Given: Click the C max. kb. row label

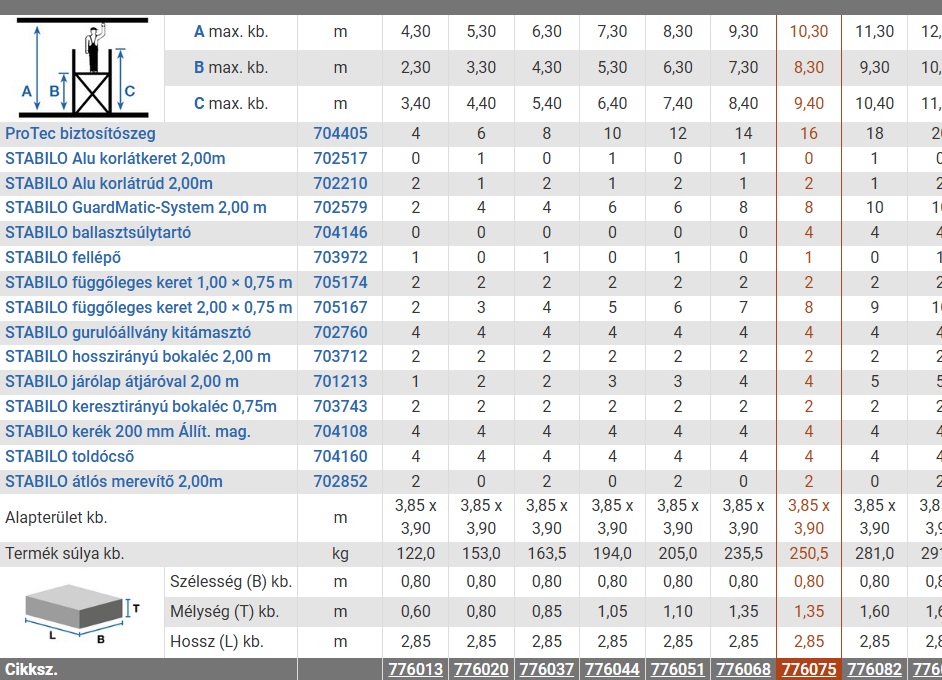Looking at the screenshot, I should pyautogui.click(x=231, y=103).
